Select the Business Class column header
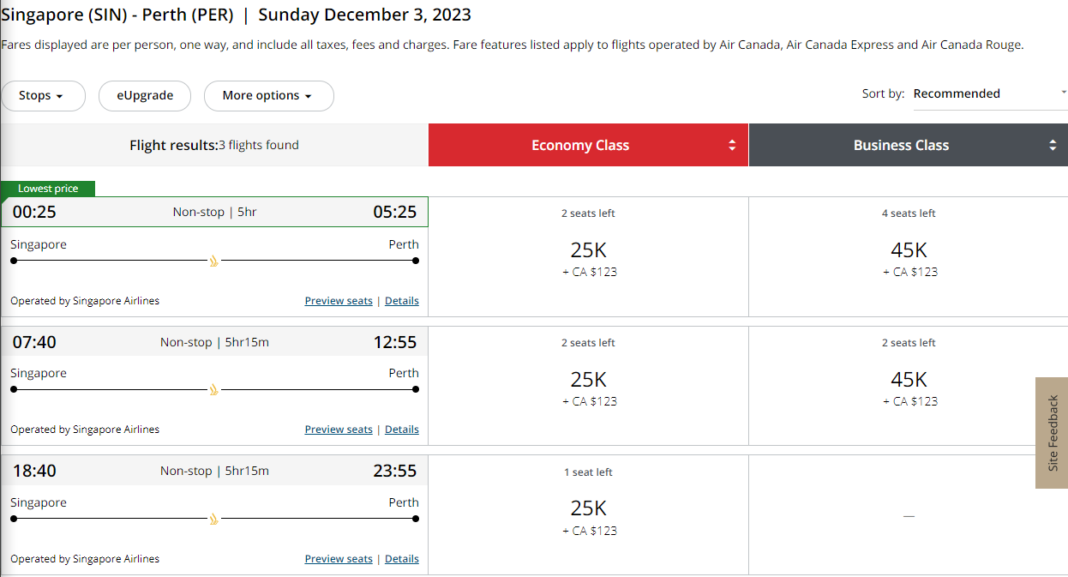The height and width of the screenshot is (577, 1068). coord(901,145)
